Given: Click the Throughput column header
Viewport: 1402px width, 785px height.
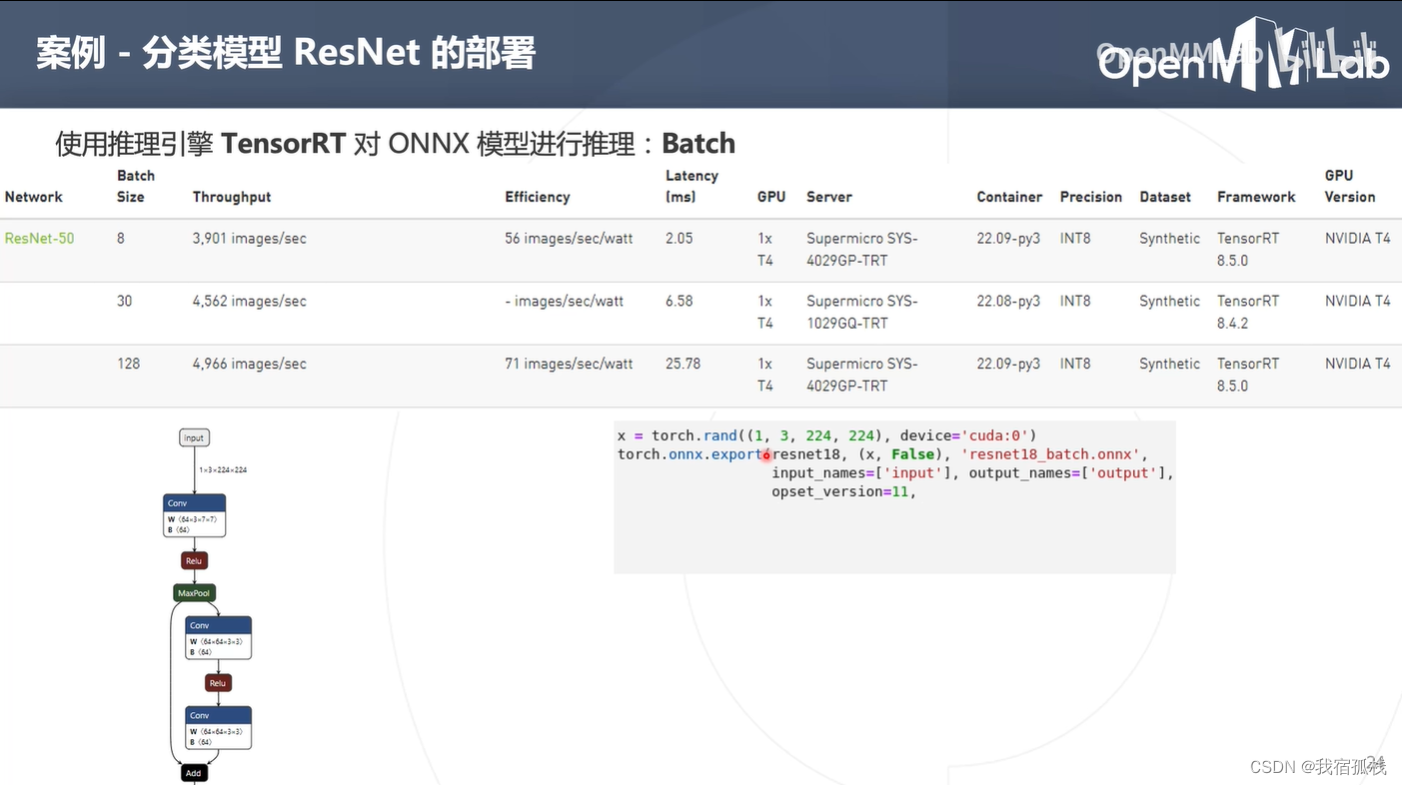Looking at the screenshot, I should 232,197.
